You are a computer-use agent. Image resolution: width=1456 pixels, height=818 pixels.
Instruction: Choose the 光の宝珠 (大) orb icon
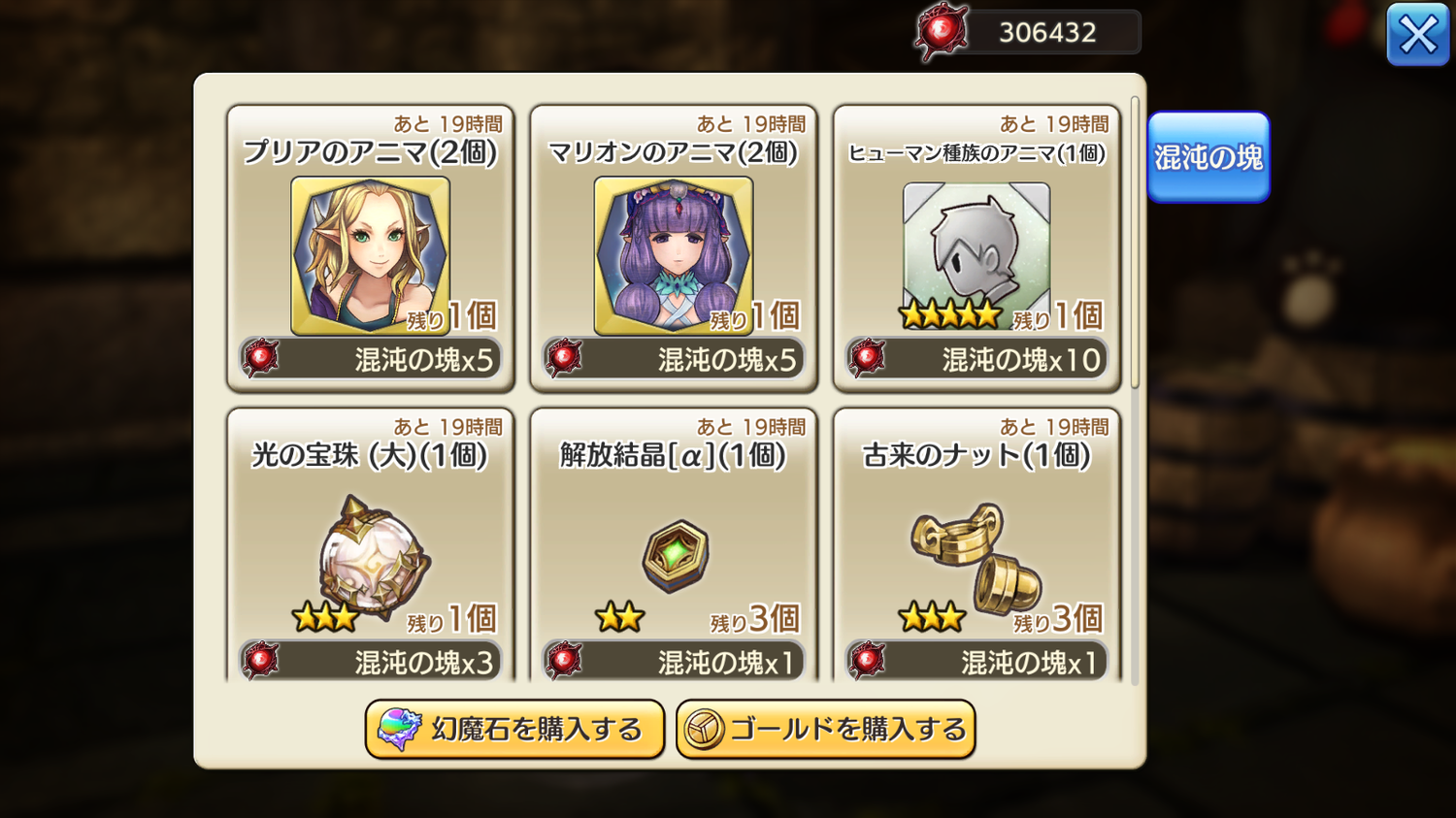[374, 558]
